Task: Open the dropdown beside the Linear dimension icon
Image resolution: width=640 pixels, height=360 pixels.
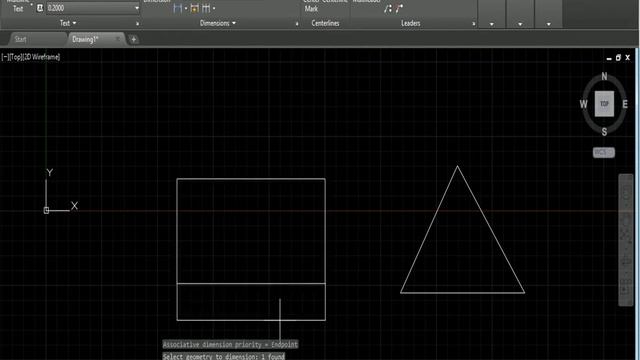Action: point(186,8)
